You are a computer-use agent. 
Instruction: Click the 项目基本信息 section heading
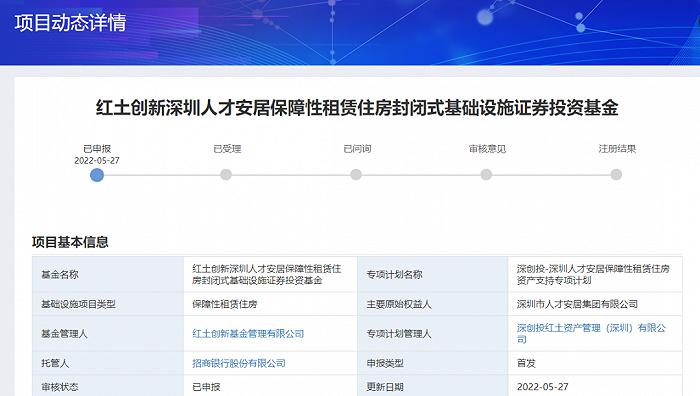pos(70,242)
